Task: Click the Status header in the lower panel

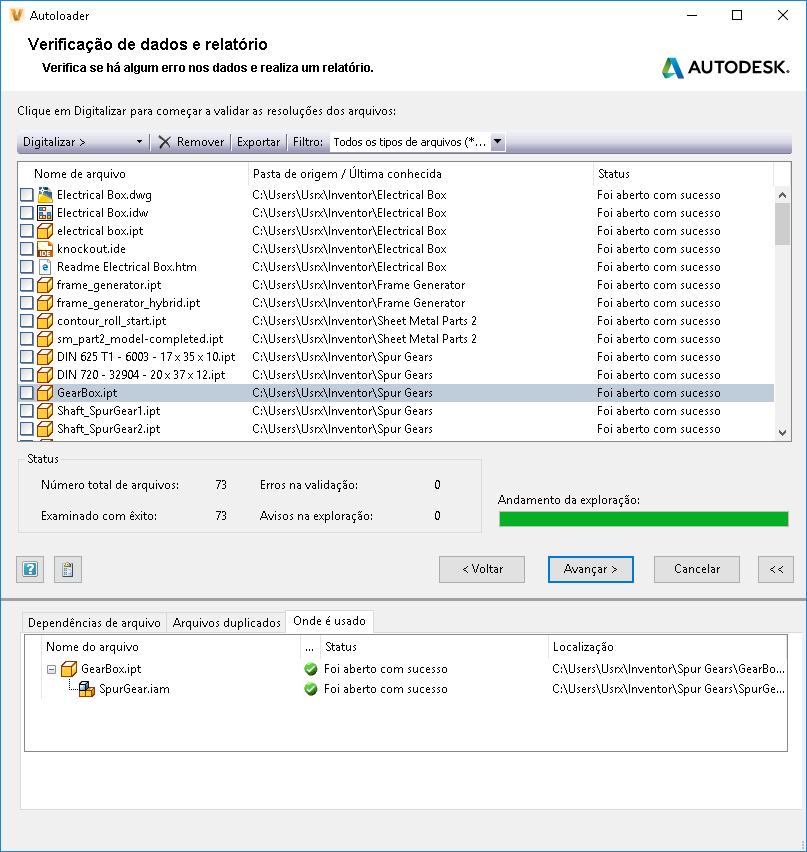Action: (434, 647)
